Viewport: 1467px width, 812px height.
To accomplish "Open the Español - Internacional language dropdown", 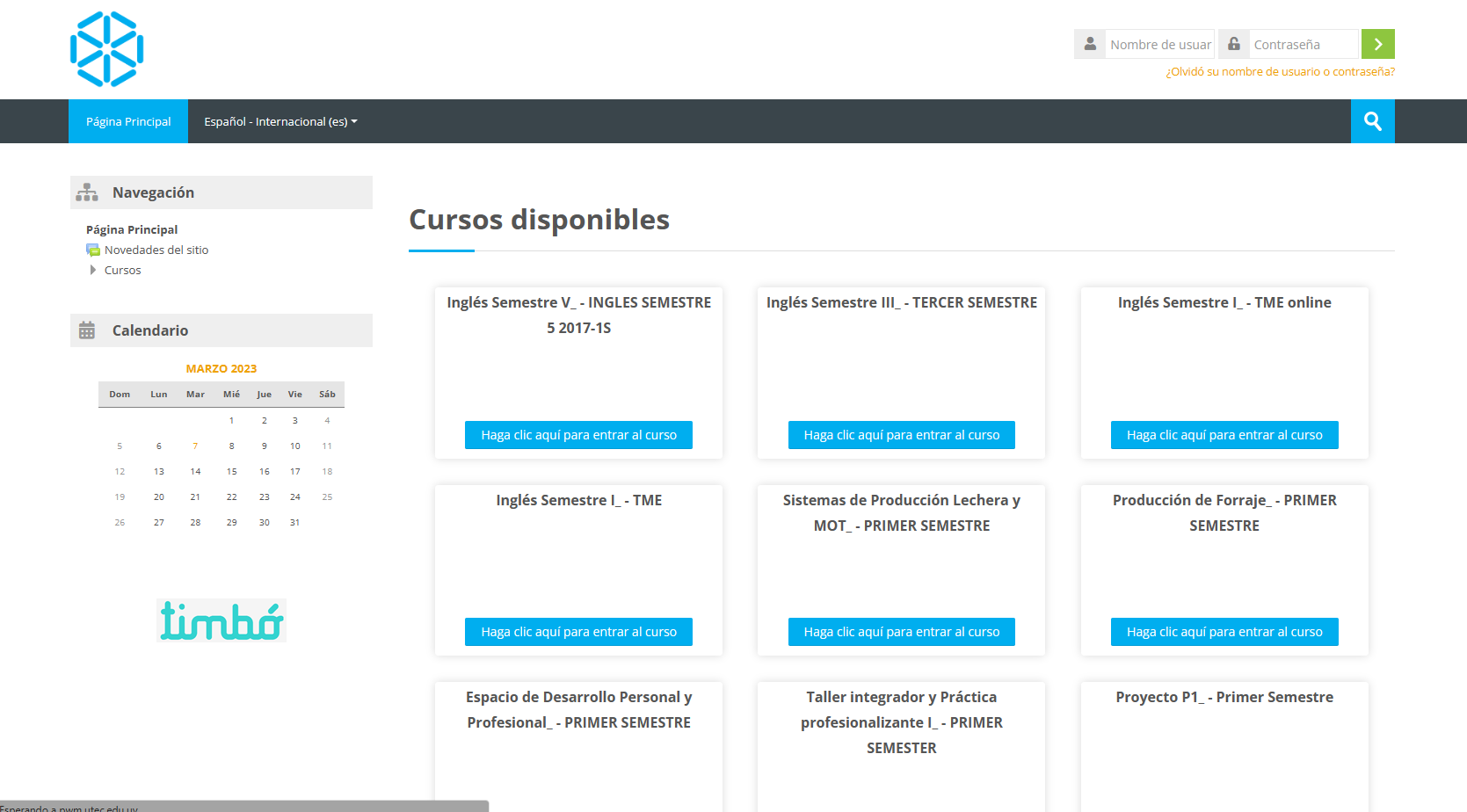I will point(280,122).
